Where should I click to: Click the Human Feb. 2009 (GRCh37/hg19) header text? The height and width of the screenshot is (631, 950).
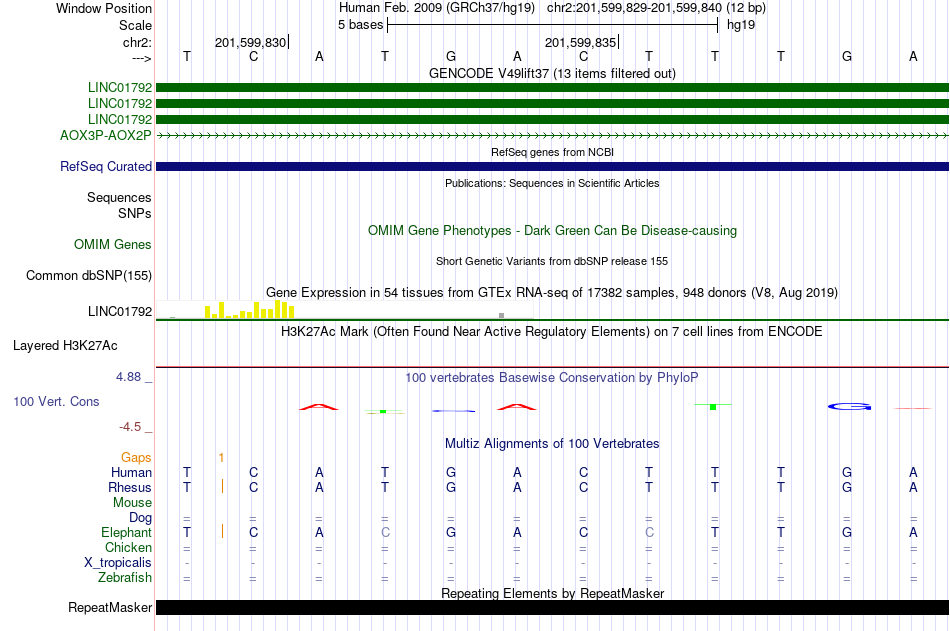click(x=437, y=8)
